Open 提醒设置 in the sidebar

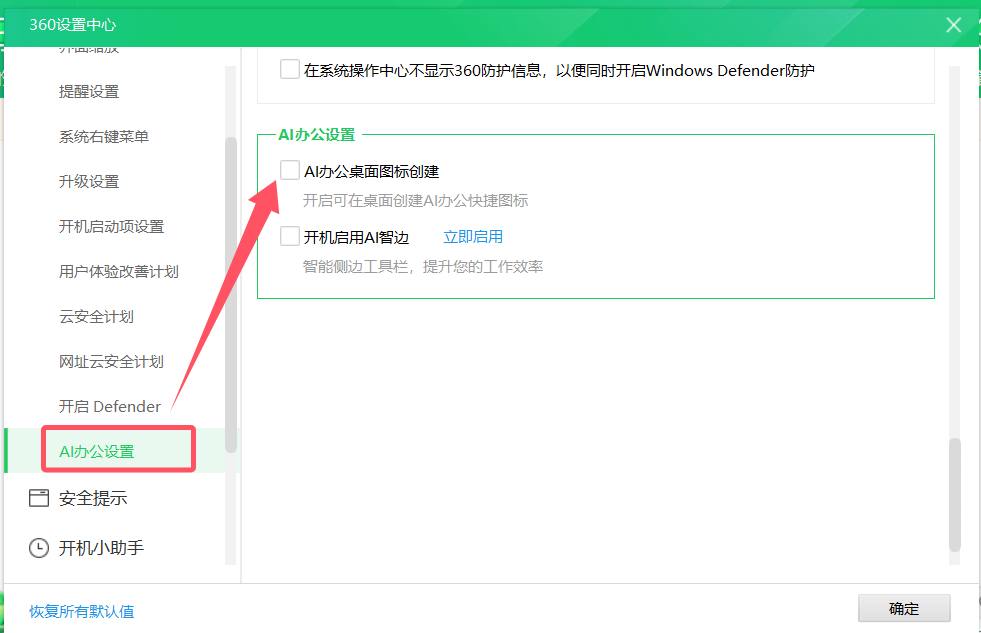90,91
